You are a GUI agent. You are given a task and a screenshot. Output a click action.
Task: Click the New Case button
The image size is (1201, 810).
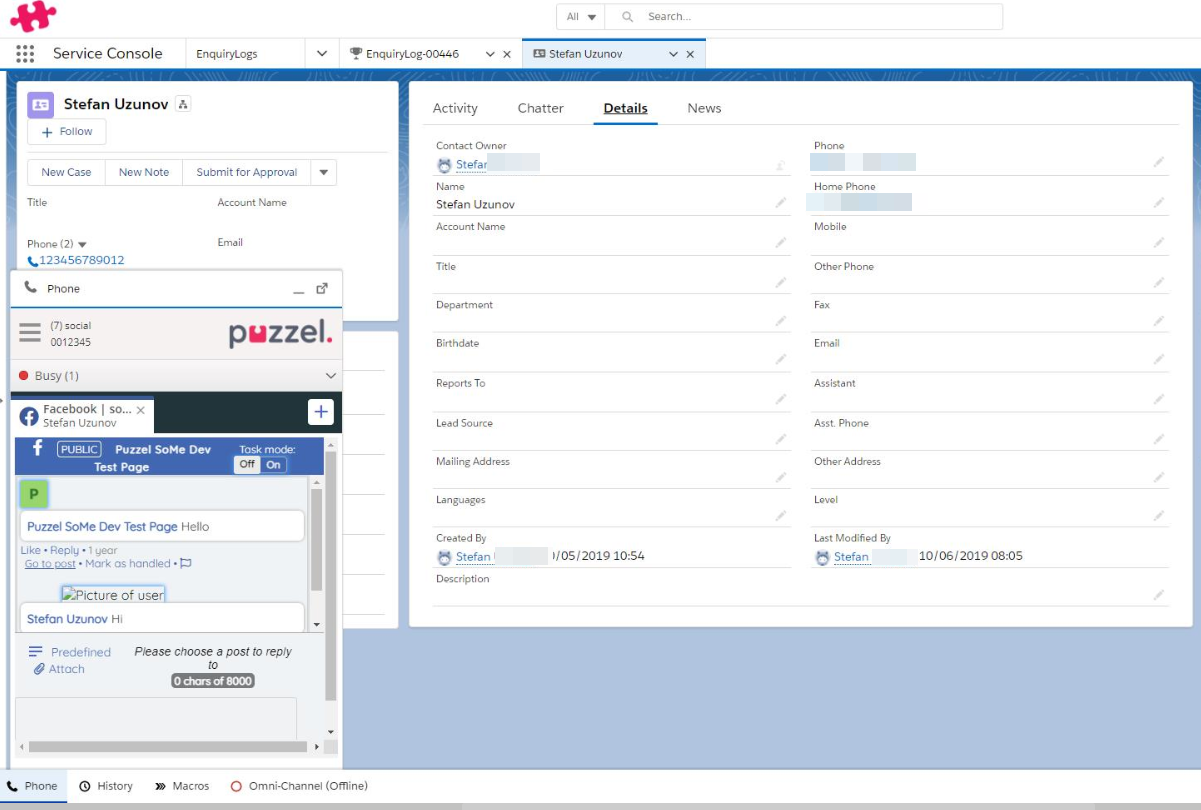pos(66,172)
